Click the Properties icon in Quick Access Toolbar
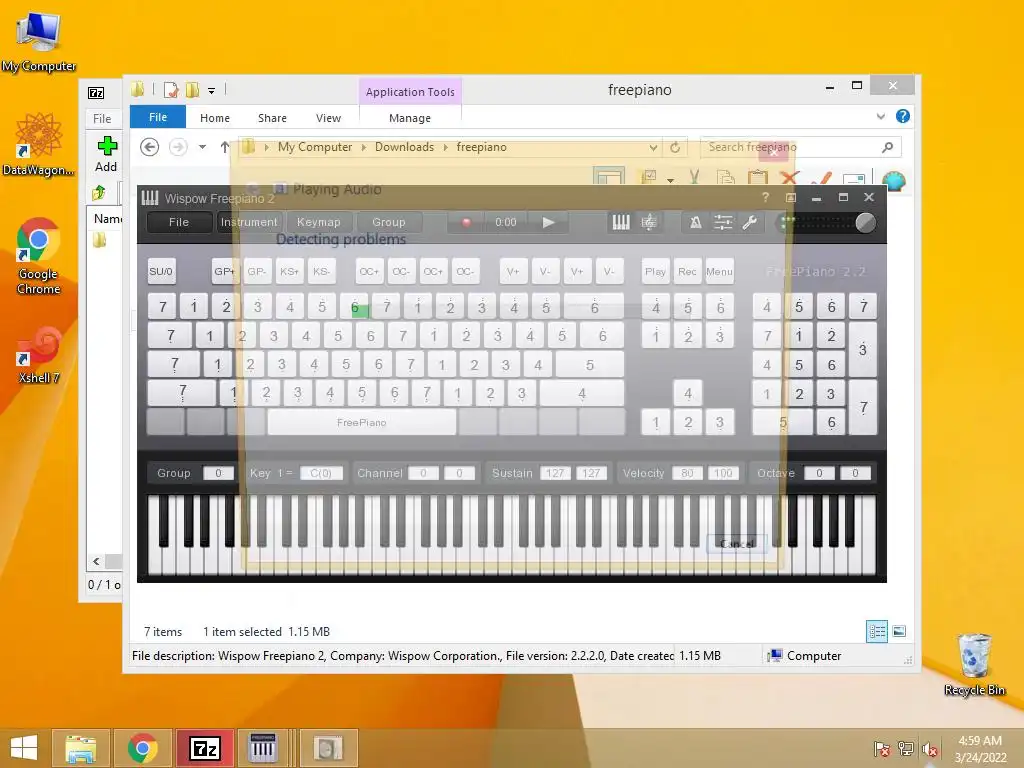Screen dimensions: 1024x768 pos(171,90)
